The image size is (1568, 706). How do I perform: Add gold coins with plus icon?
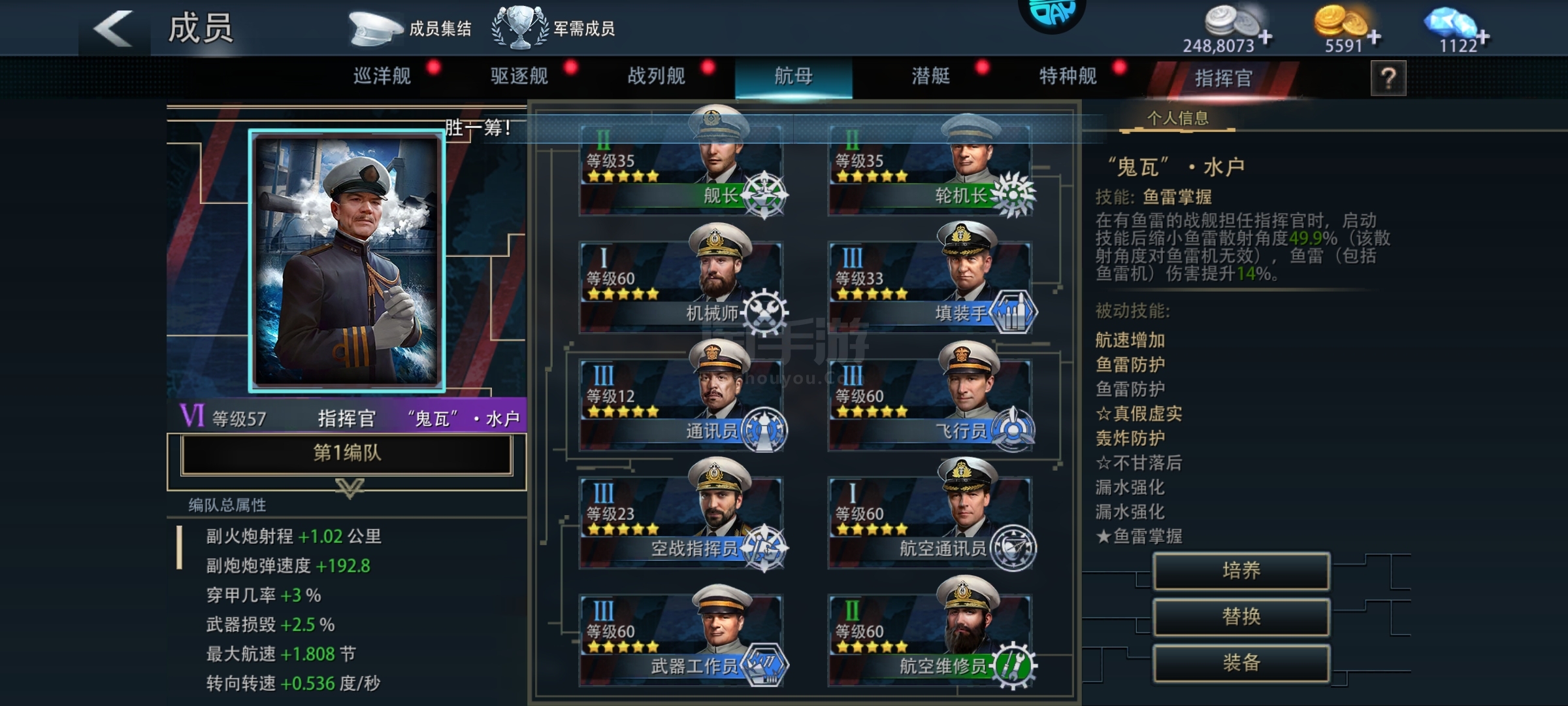[1374, 37]
